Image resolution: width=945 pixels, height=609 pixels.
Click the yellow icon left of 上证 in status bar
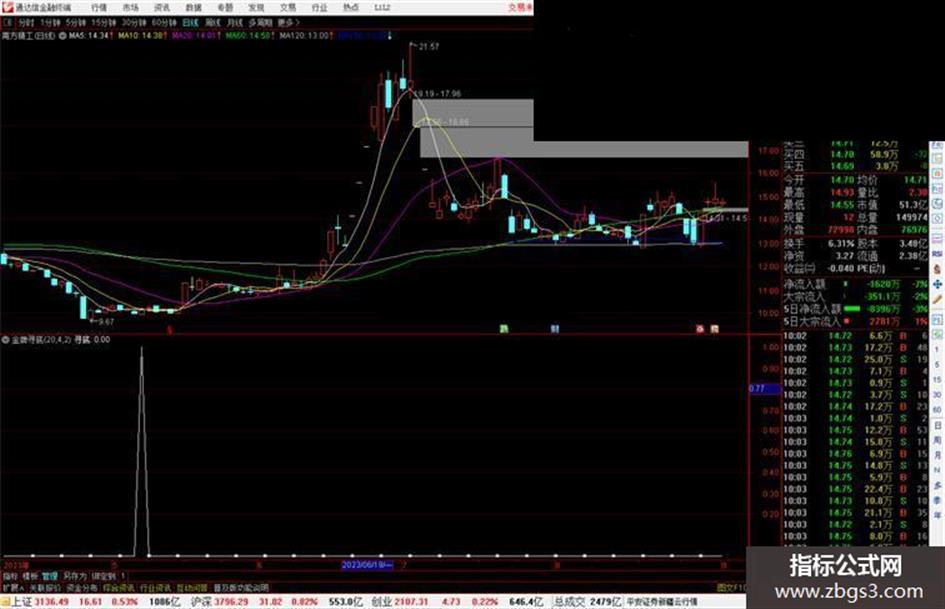pyautogui.click(x=5, y=602)
